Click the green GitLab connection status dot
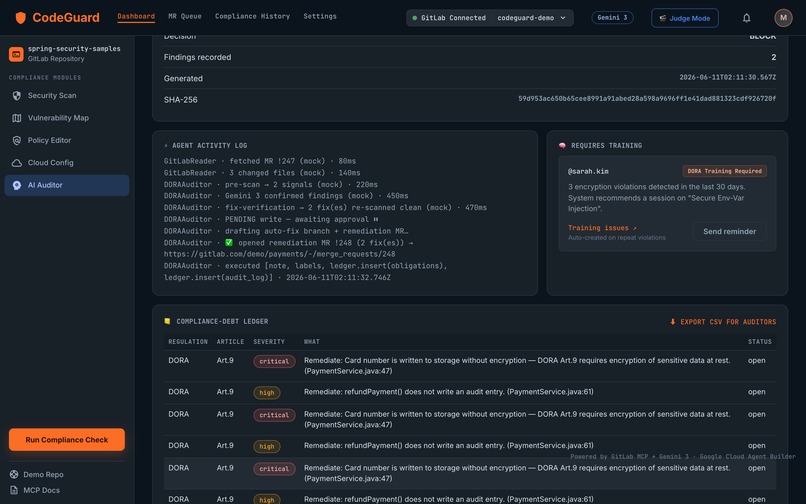This screenshot has height=504, width=806. click(415, 18)
